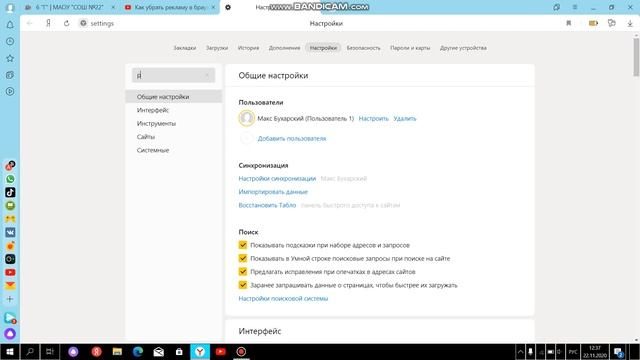Toggle 'Показывать в Умной строке' checkbox
The image size is (640, 360).
click(x=243, y=258)
